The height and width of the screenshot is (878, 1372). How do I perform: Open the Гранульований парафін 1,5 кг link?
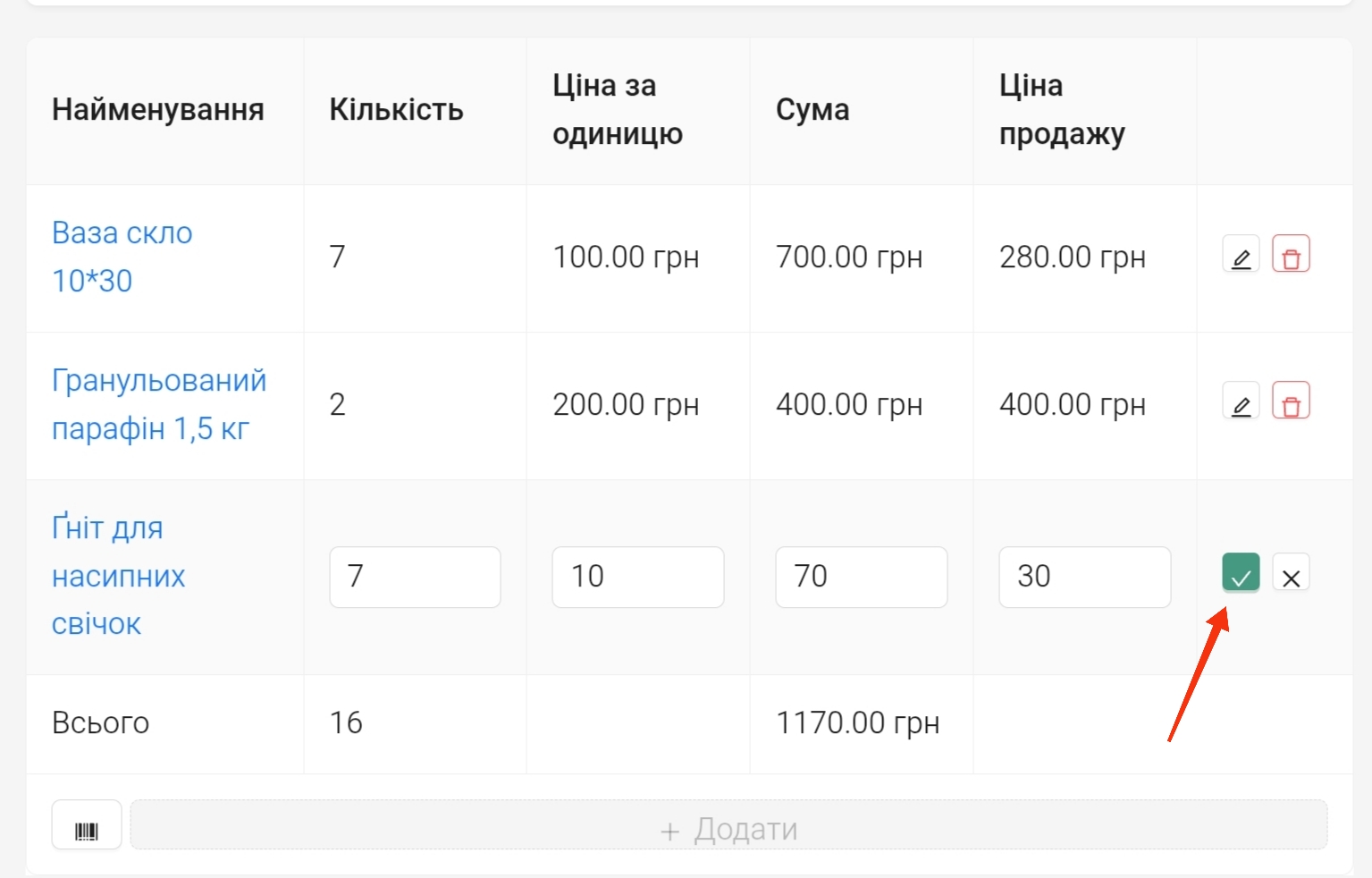click(159, 404)
